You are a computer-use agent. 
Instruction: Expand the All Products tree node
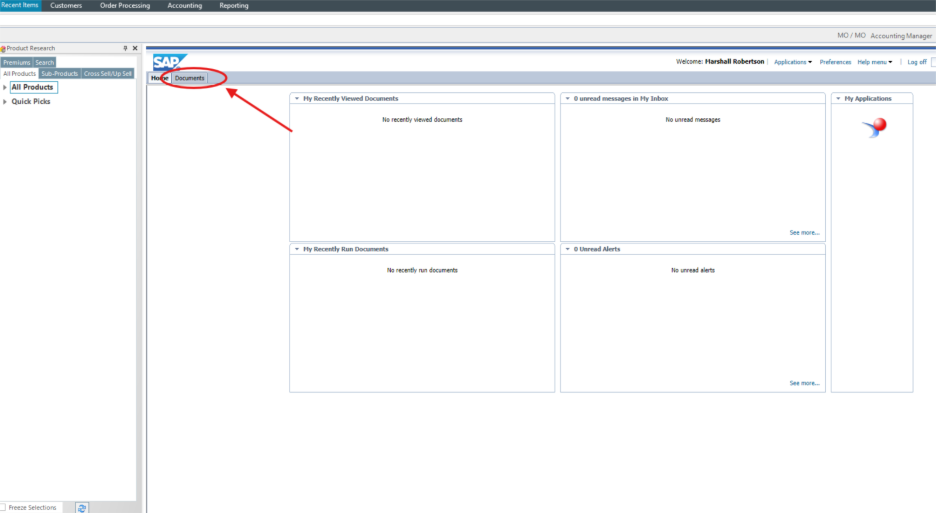[5, 88]
